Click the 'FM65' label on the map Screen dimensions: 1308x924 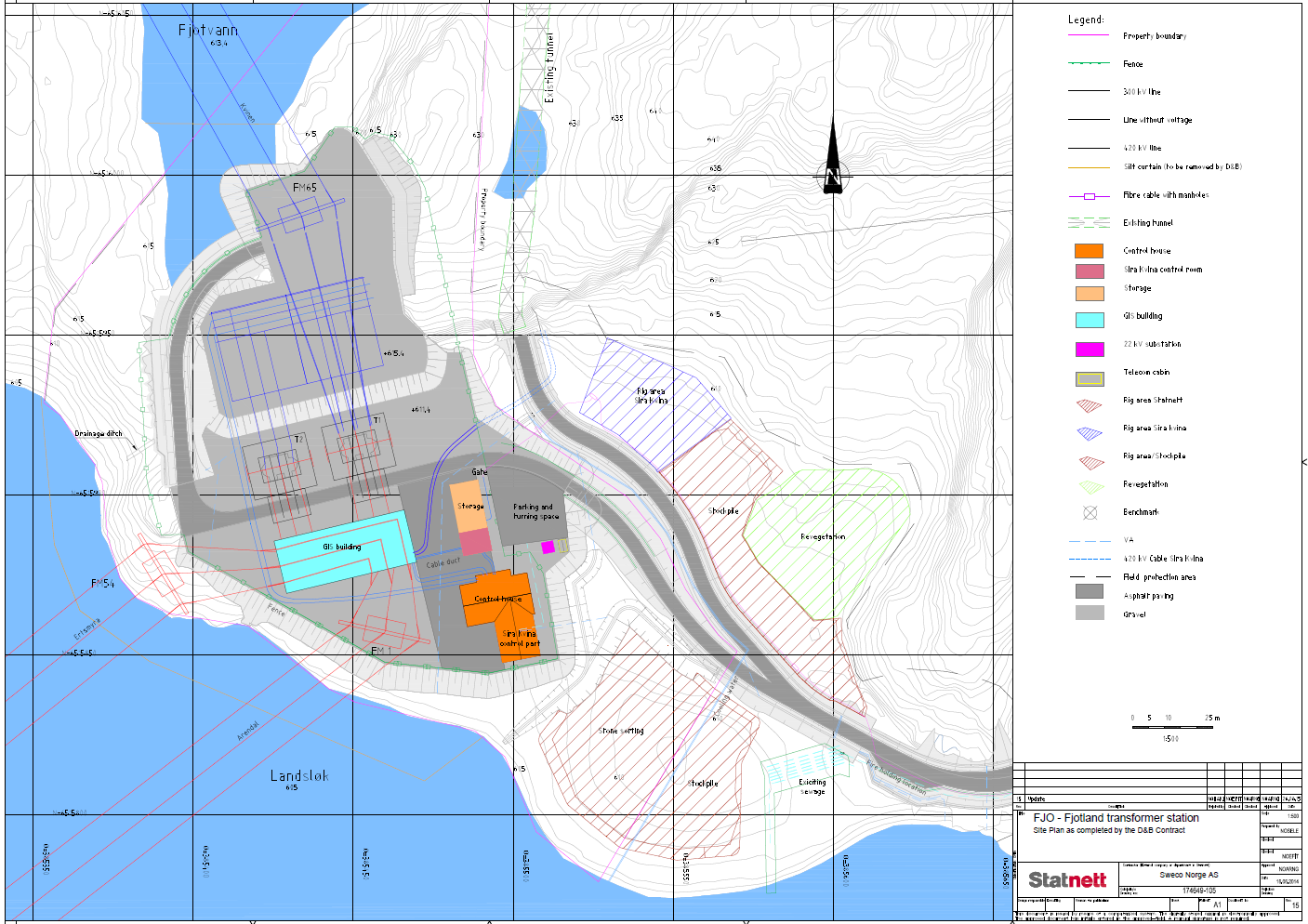tap(305, 188)
